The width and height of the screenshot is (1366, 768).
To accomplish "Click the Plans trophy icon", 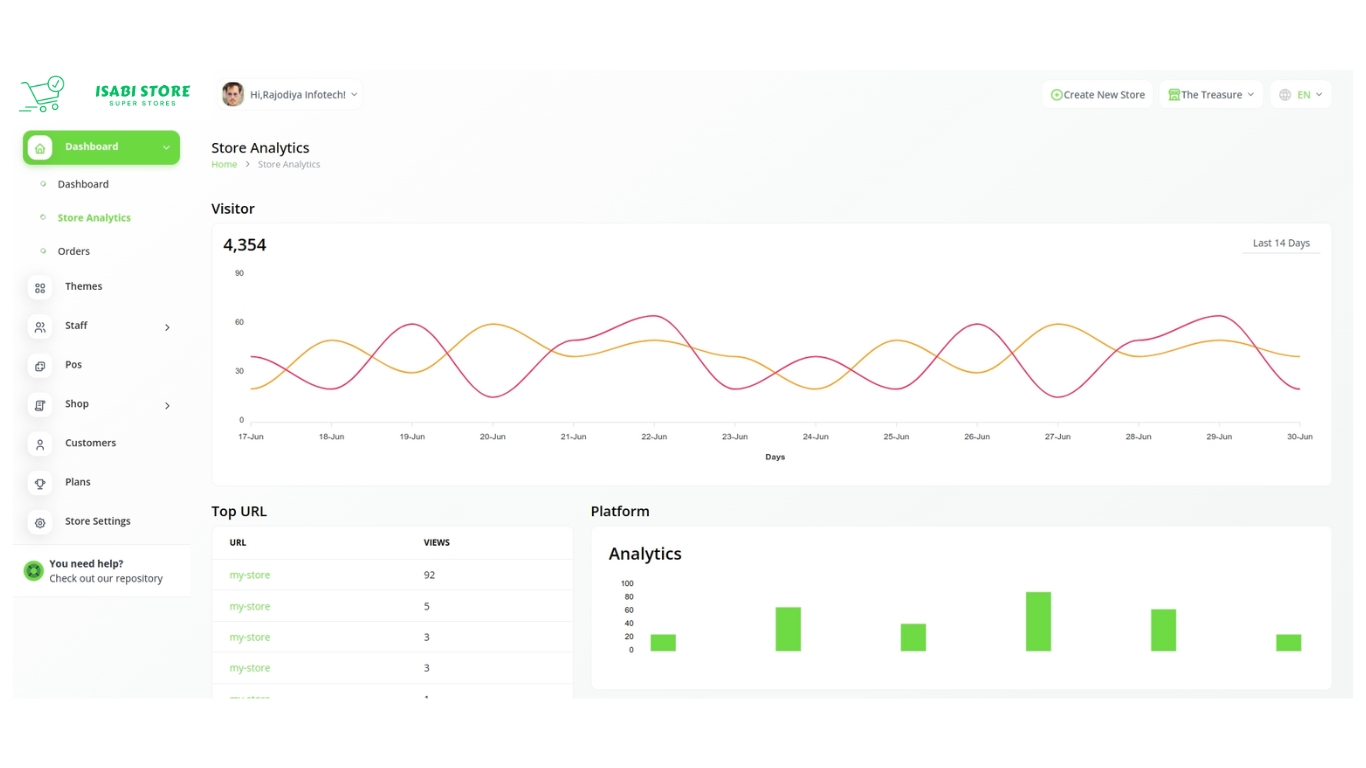I will click(x=40, y=483).
